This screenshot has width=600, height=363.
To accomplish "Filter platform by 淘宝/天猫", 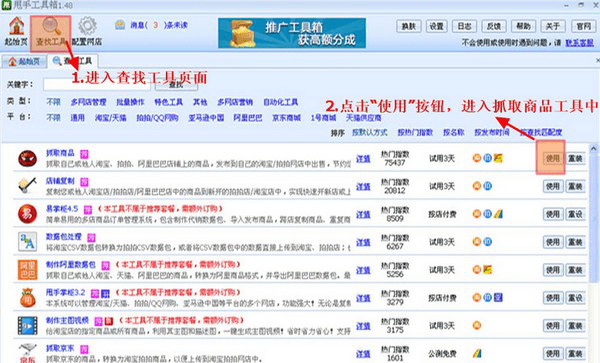I will click(111, 118).
